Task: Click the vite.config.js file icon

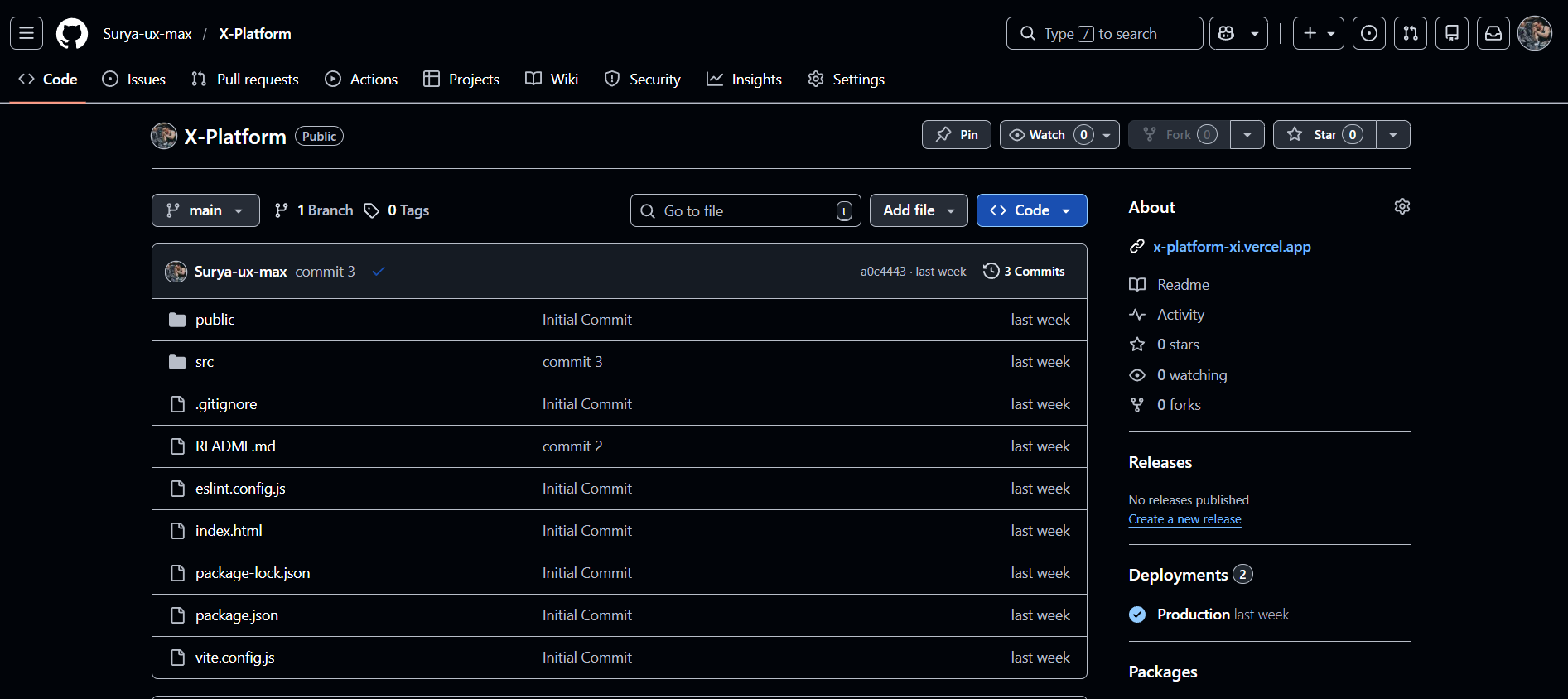Action: [177, 658]
